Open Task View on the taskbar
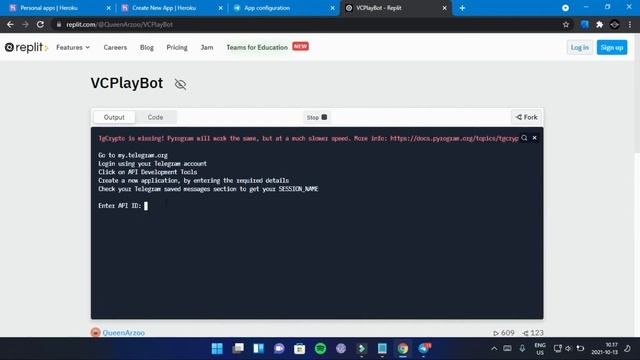Screen dimensions: 640x360 point(238,348)
